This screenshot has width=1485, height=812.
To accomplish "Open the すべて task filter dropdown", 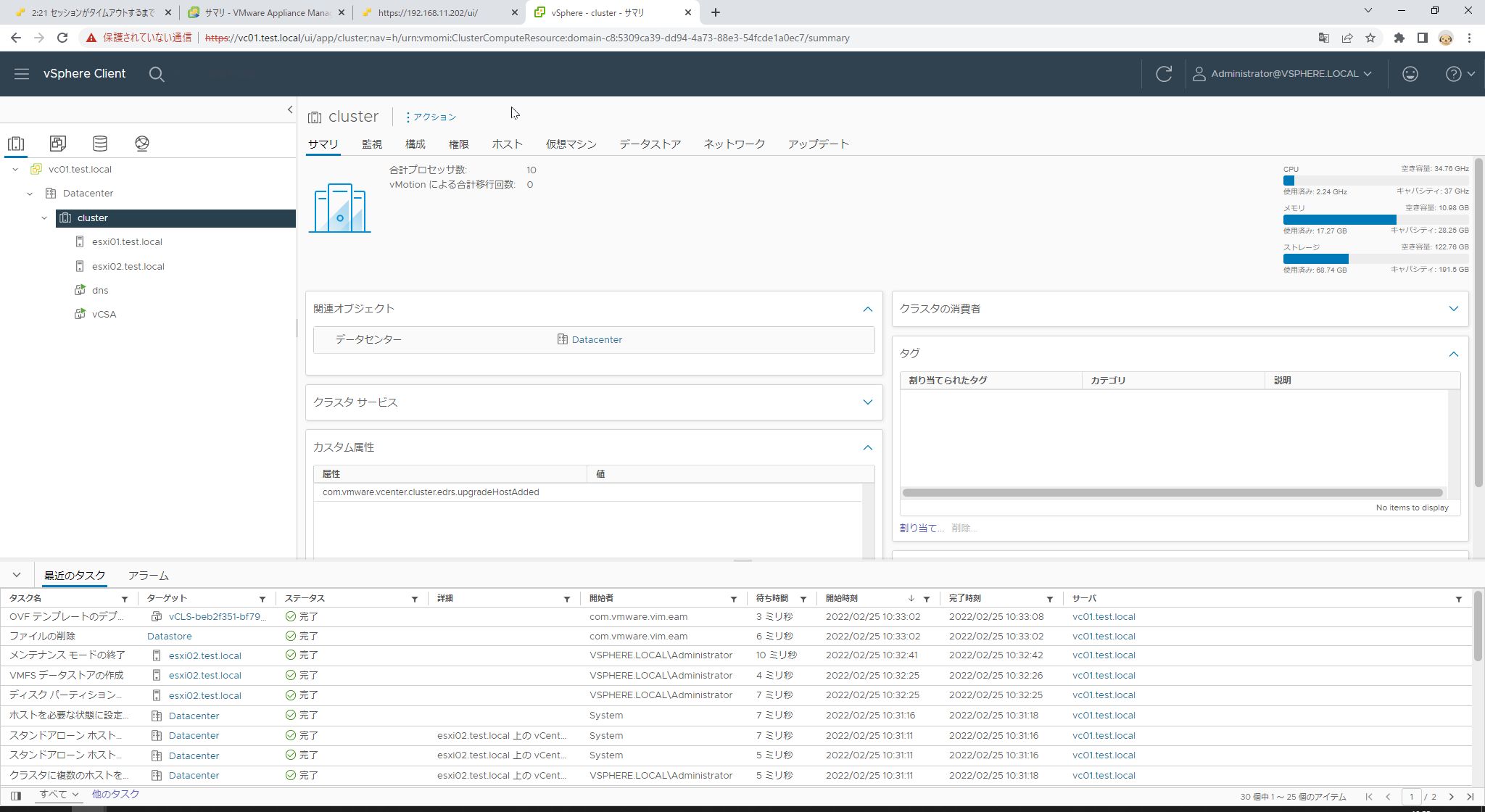I will pyautogui.click(x=59, y=795).
